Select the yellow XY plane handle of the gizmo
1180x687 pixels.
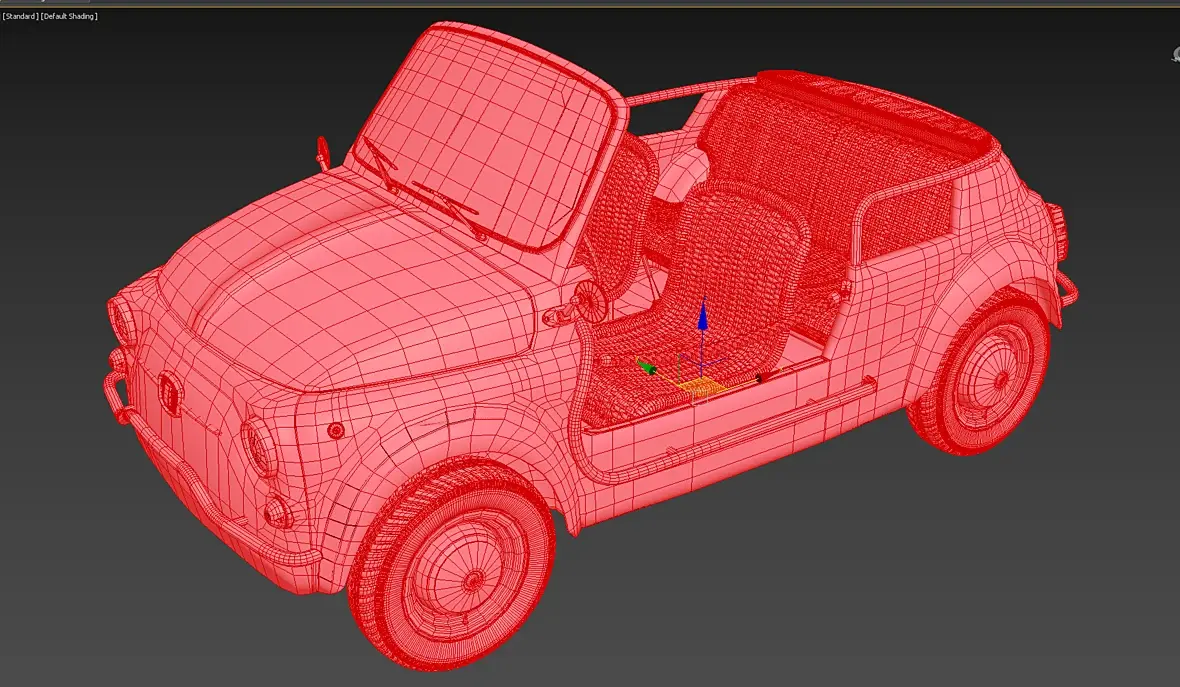(x=701, y=386)
